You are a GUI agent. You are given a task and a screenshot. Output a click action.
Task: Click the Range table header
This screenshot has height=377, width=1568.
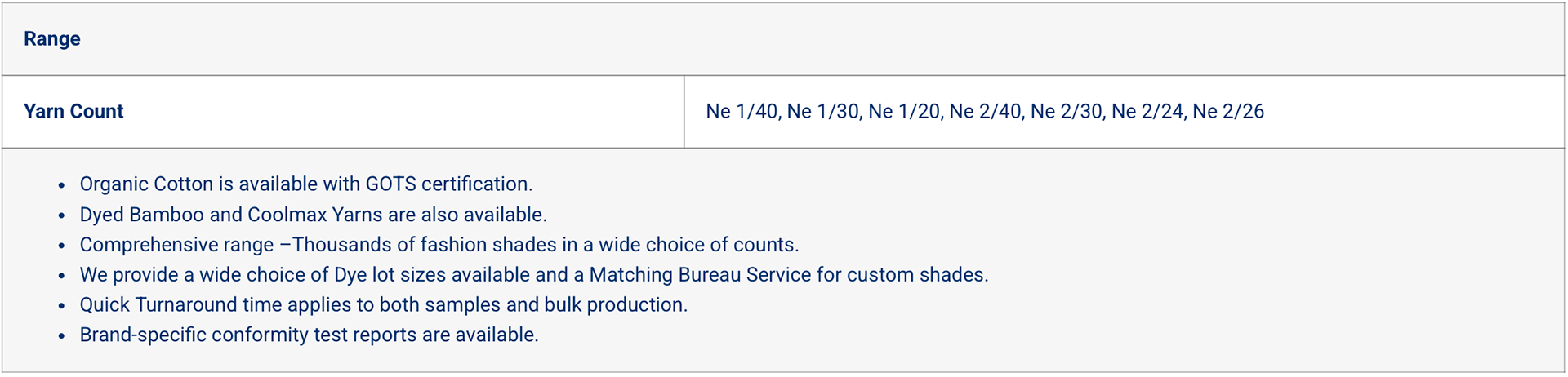coord(52,38)
